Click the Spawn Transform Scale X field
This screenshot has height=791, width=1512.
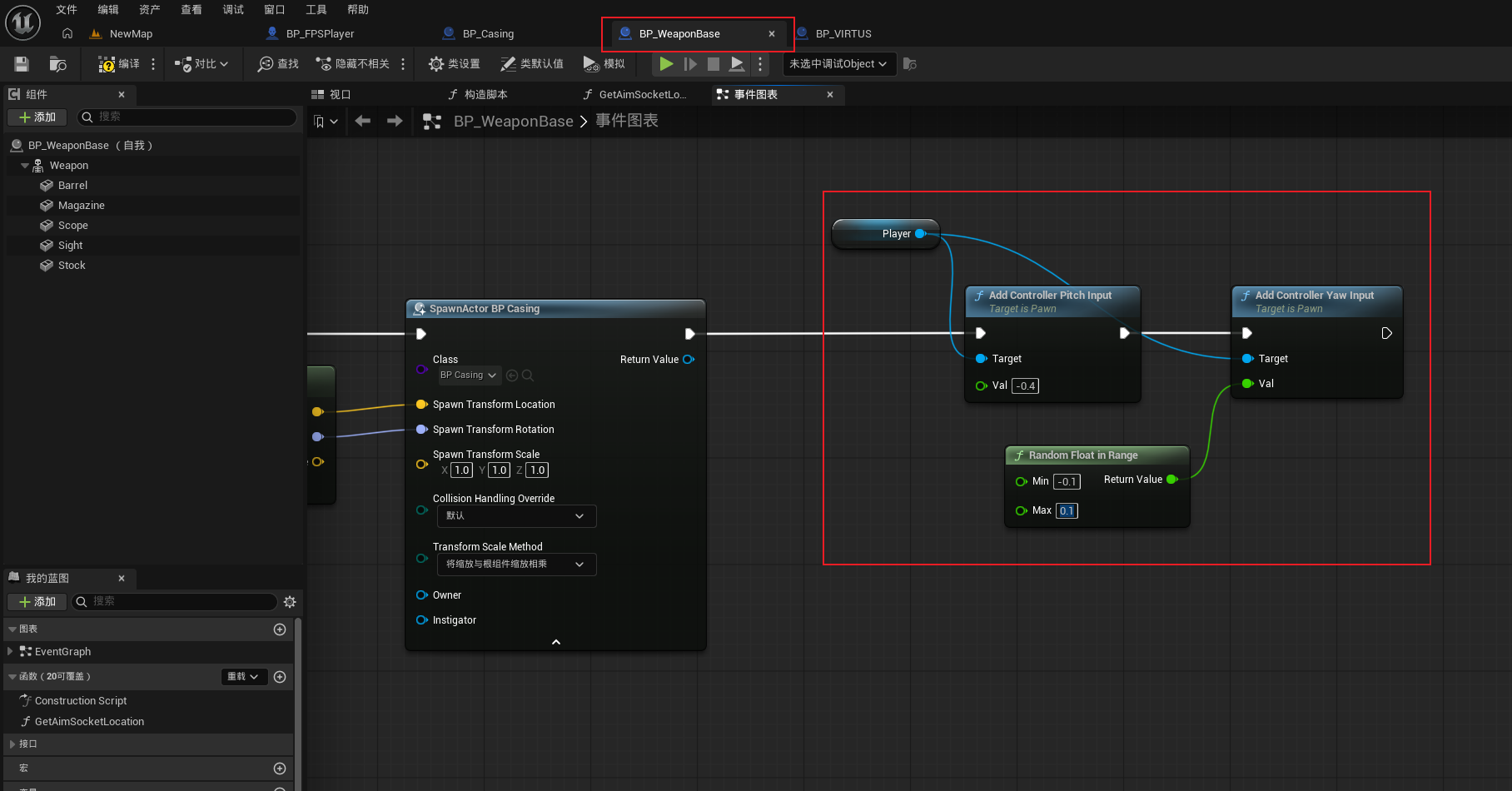pyautogui.click(x=462, y=470)
